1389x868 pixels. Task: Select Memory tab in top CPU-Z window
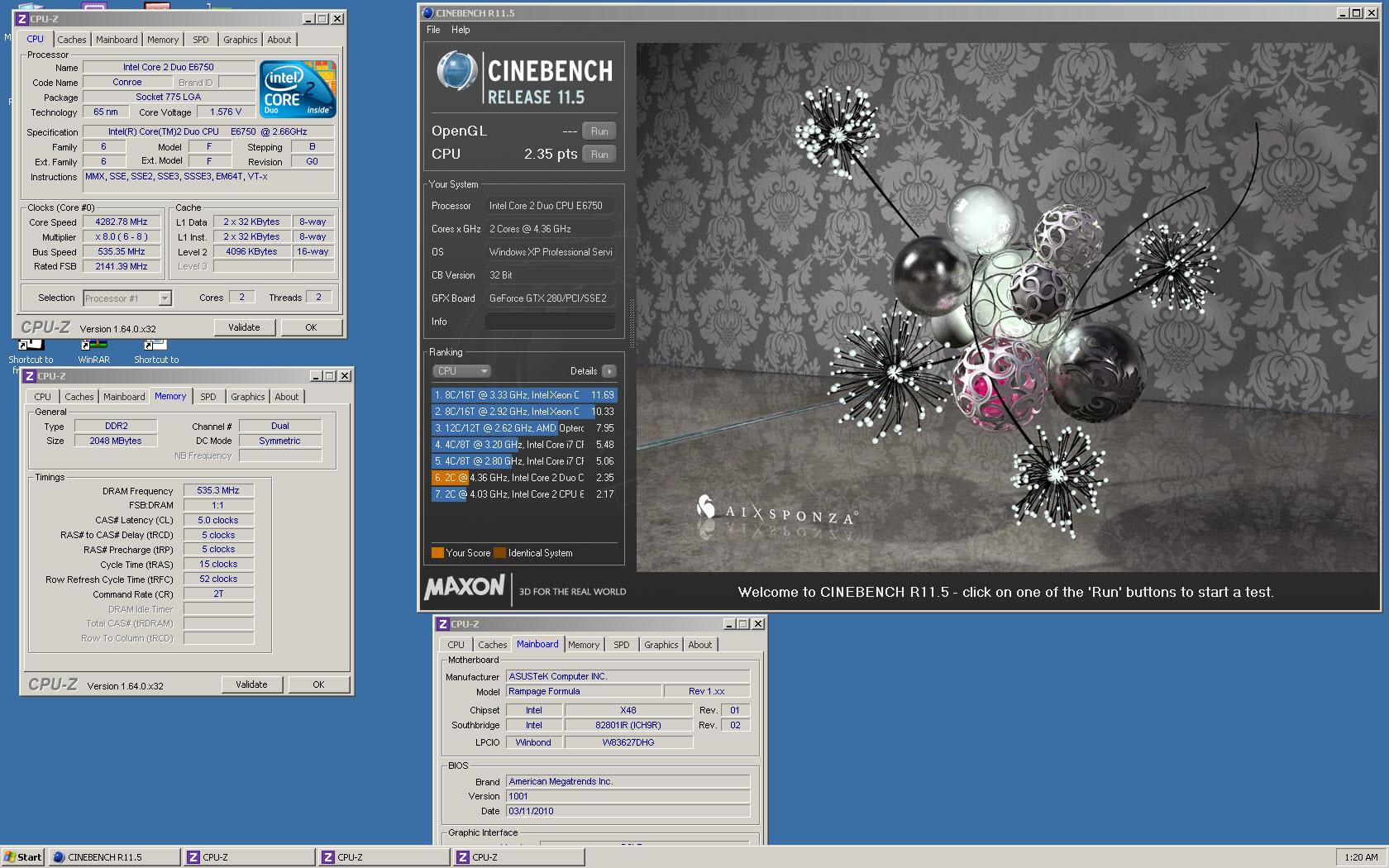[x=163, y=40]
